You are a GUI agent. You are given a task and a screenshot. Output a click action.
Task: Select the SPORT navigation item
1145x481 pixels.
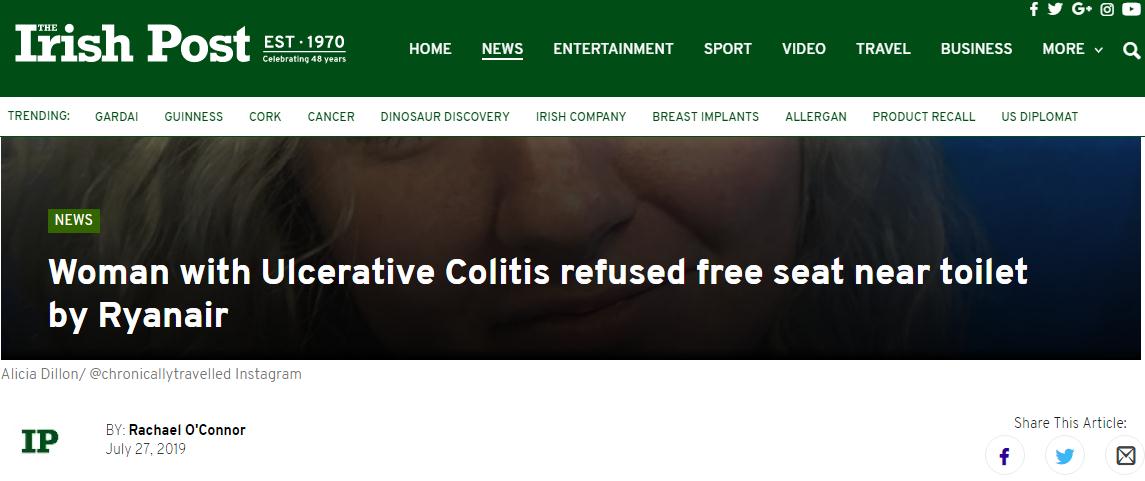pyautogui.click(x=727, y=49)
